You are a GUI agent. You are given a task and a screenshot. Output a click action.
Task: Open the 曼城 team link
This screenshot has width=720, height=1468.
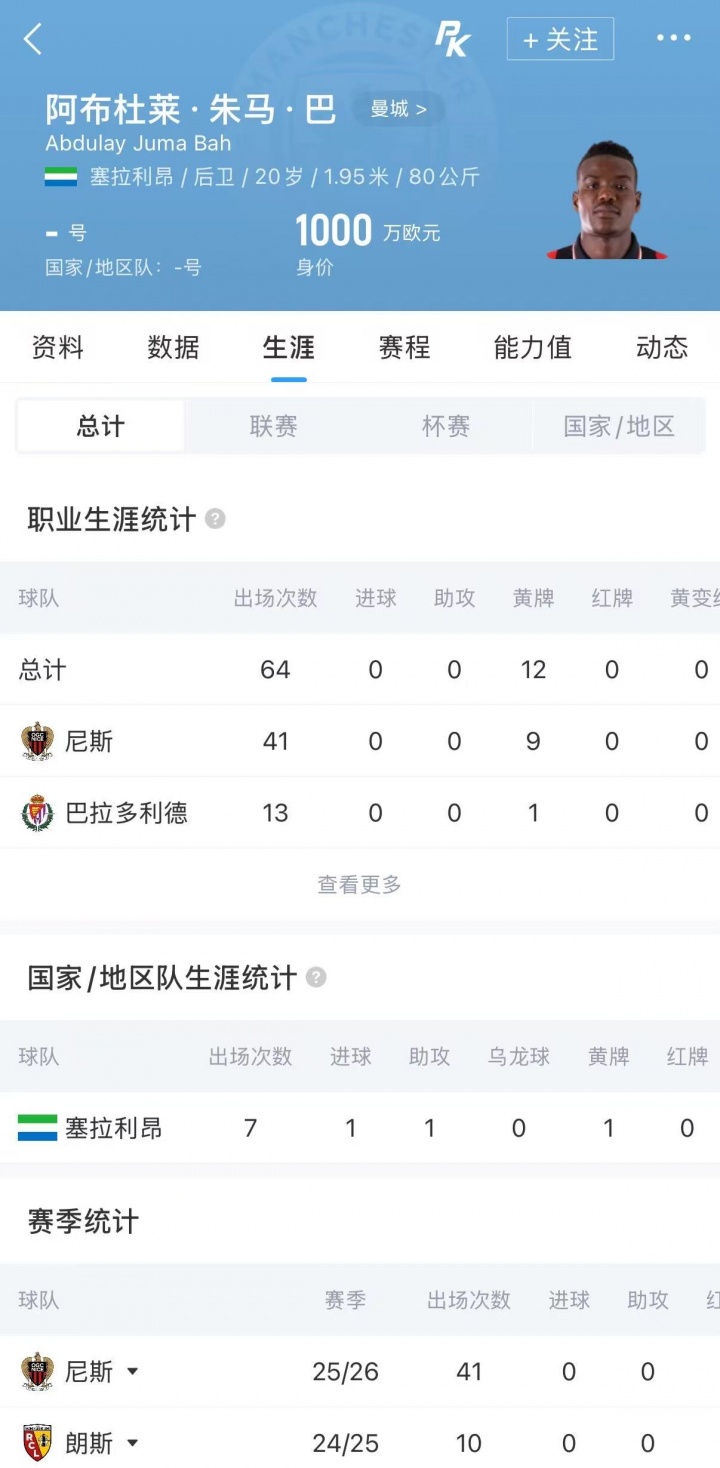click(398, 109)
